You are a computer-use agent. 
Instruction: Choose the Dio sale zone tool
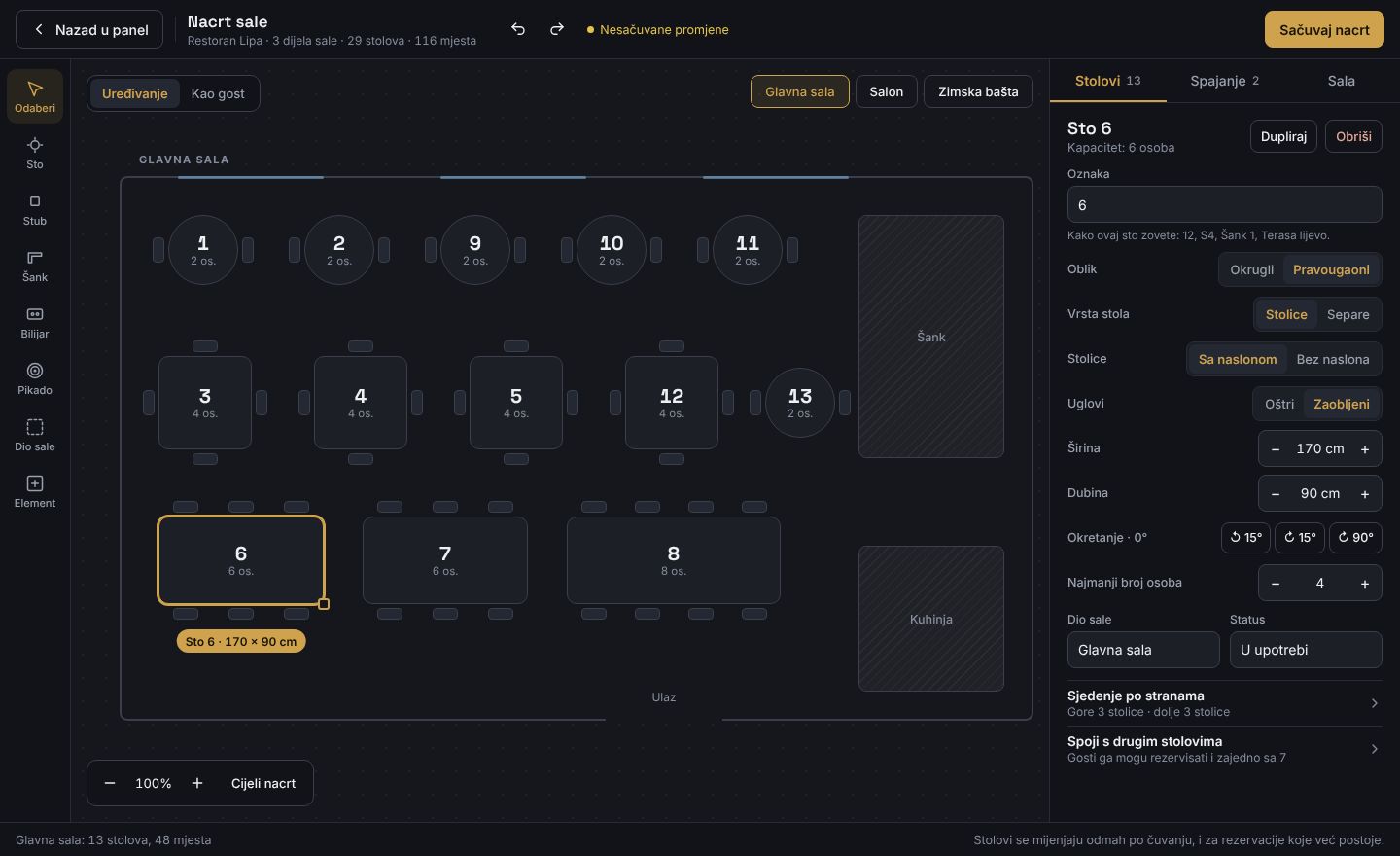[35, 435]
